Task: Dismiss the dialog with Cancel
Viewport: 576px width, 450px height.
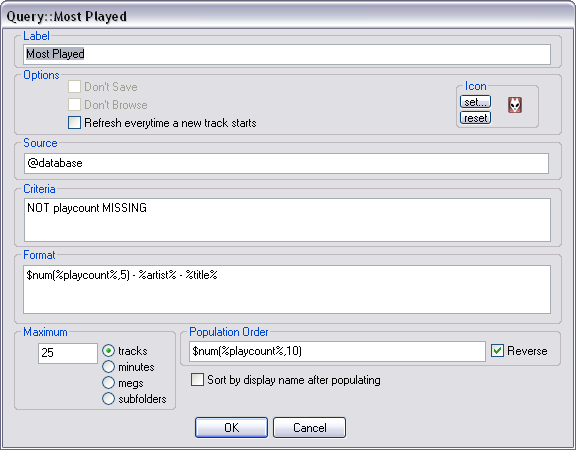Action: (x=309, y=428)
